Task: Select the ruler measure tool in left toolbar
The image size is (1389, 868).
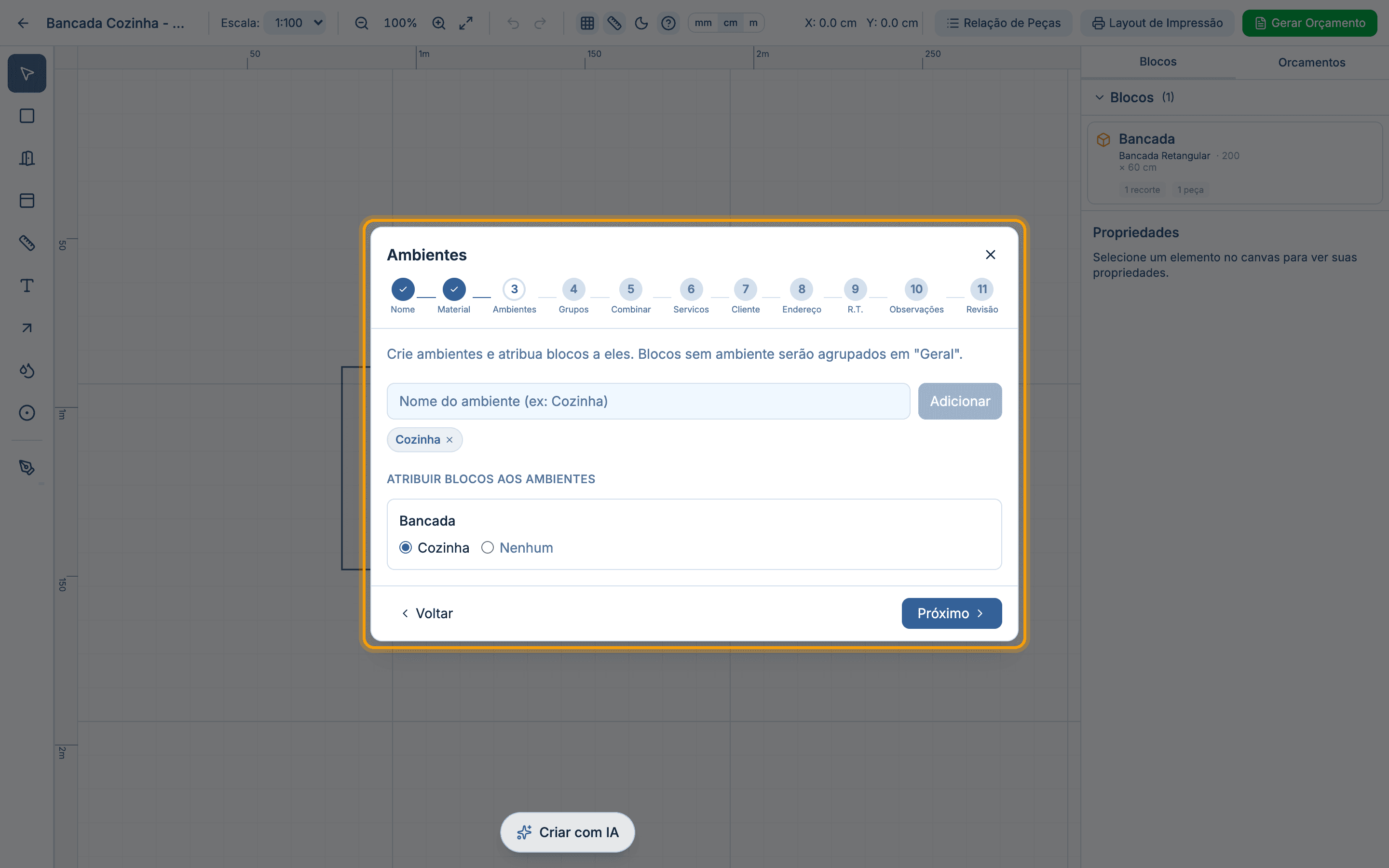Action: coord(27,243)
